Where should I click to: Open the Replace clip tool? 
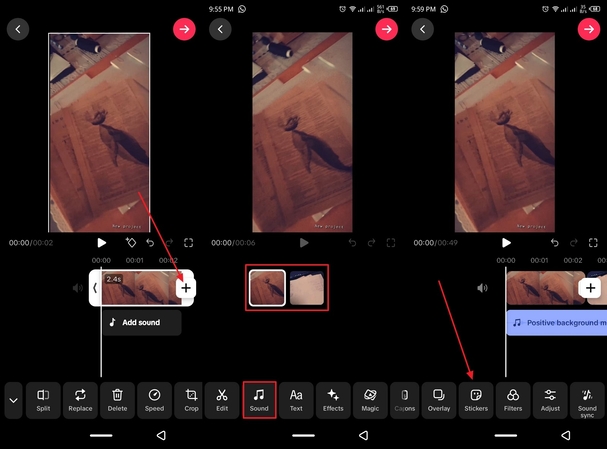pos(80,400)
